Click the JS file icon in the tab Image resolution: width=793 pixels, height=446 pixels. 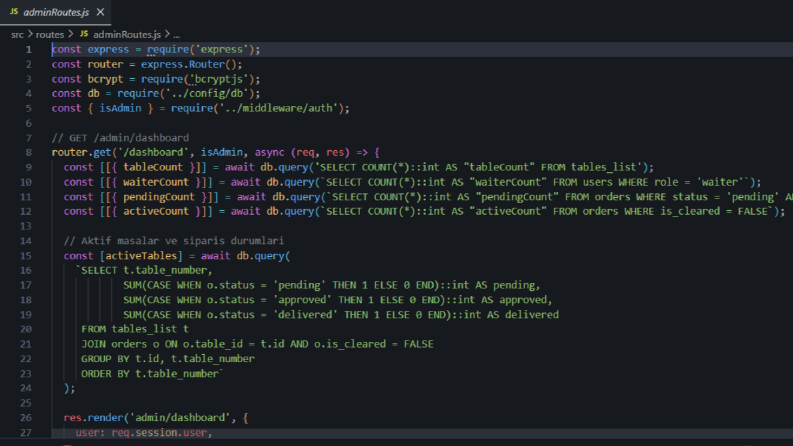coord(14,12)
